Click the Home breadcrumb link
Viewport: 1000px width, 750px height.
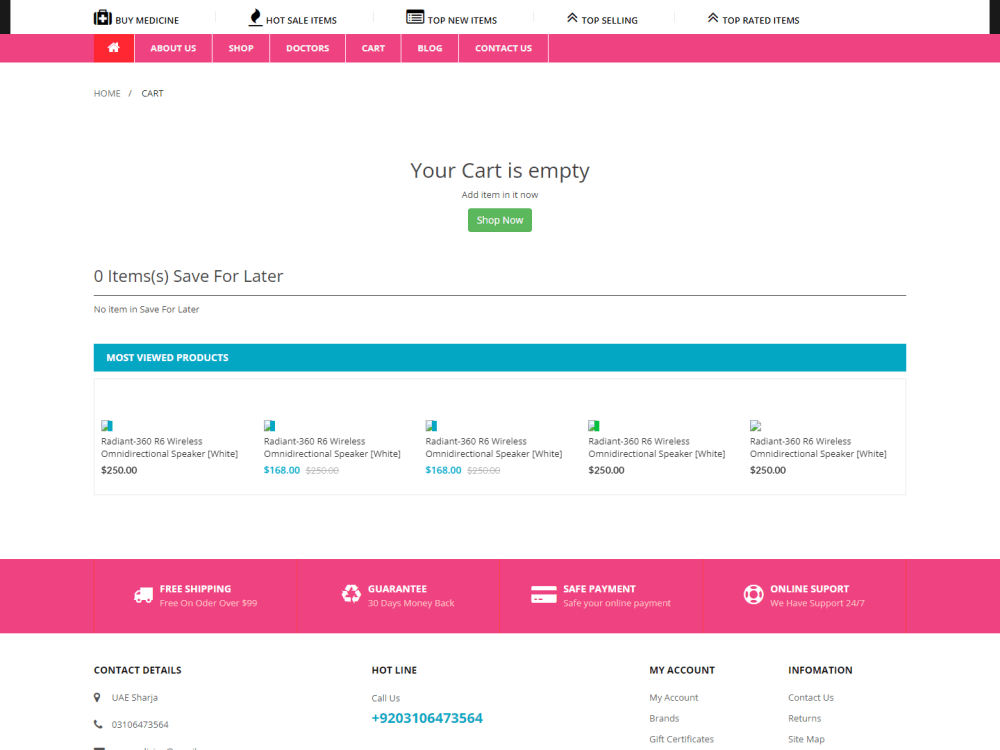(107, 93)
